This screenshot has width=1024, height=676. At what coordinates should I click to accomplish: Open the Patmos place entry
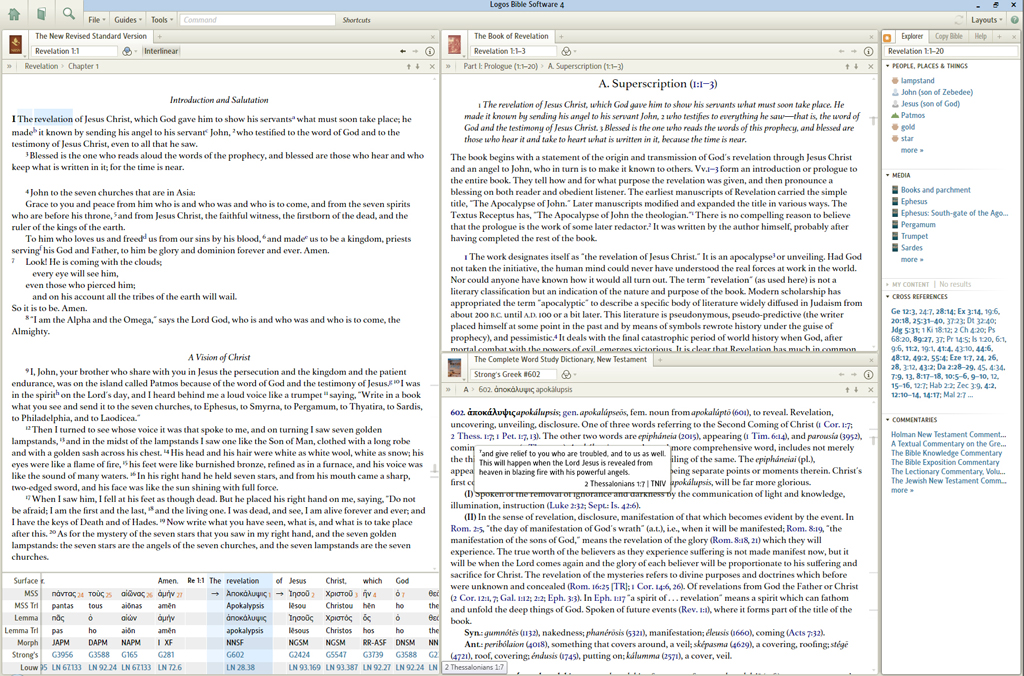coord(913,115)
